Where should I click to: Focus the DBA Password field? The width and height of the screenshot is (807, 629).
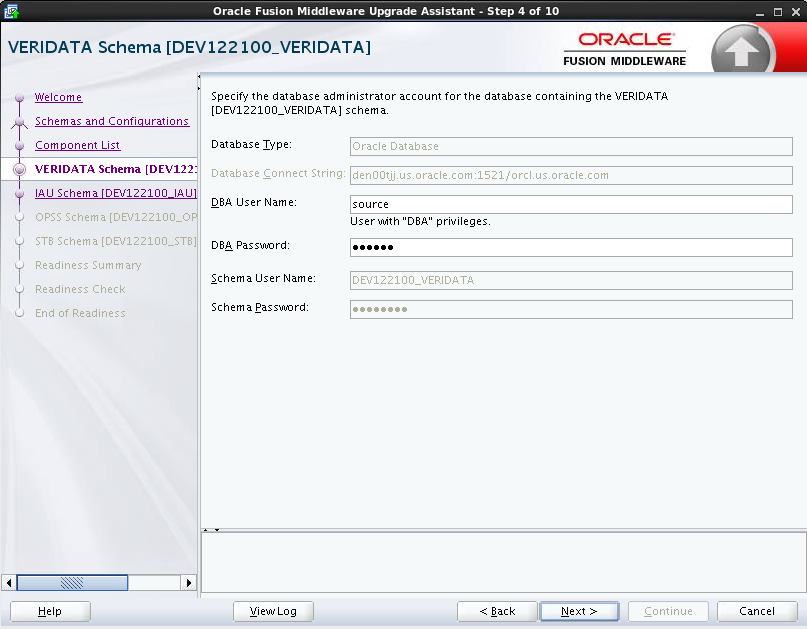[x=571, y=248]
